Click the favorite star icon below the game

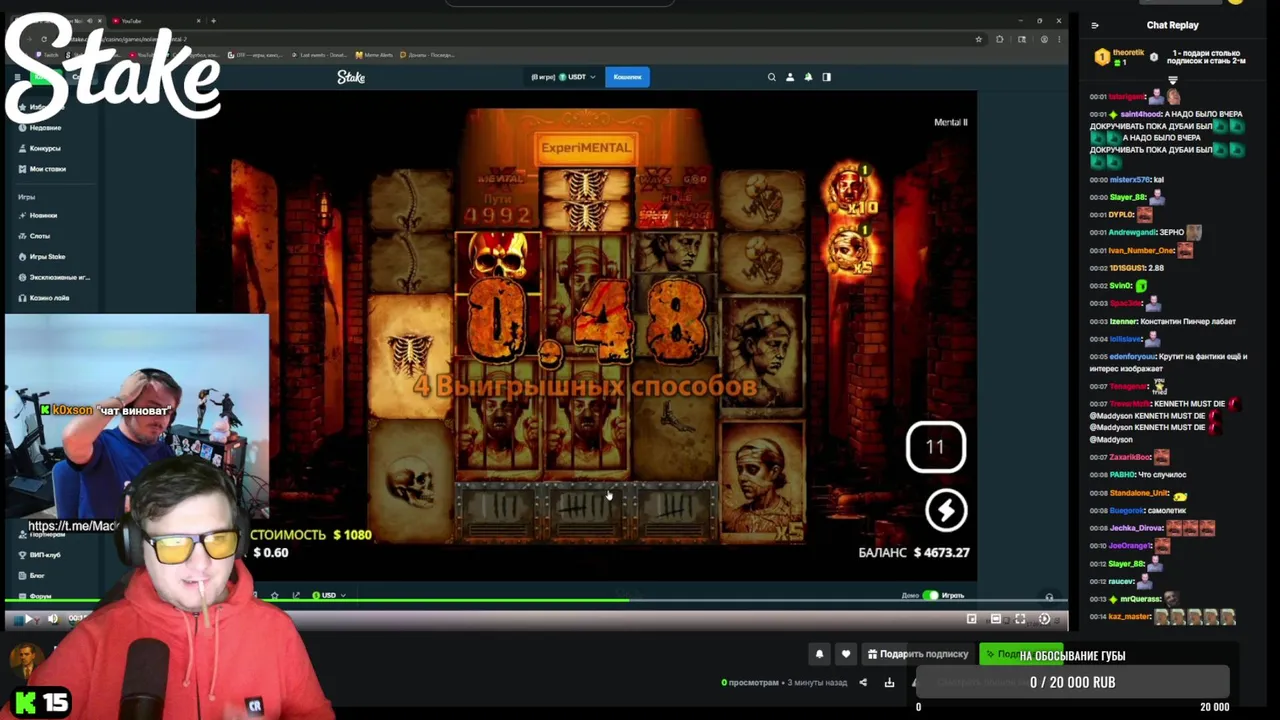(x=275, y=595)
